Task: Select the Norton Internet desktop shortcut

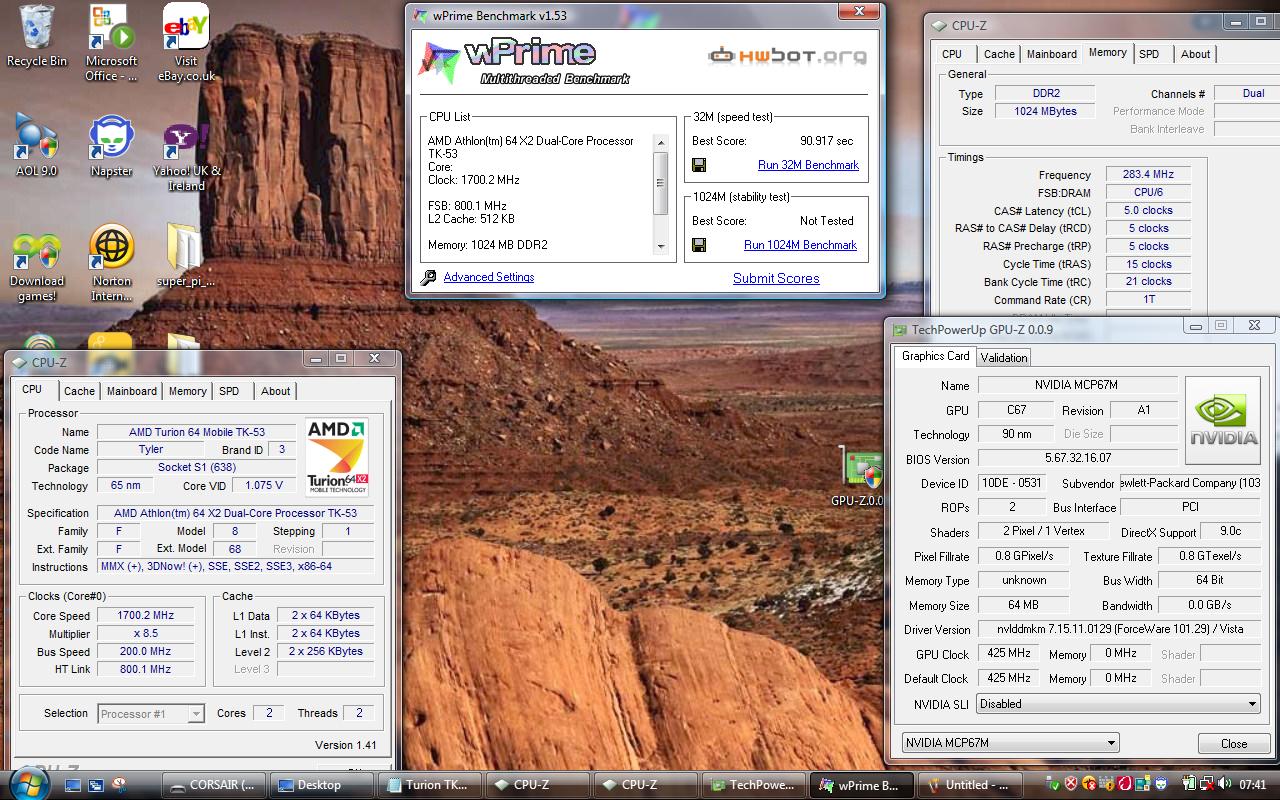Action: pyautogui.click(x=111, y=264)
